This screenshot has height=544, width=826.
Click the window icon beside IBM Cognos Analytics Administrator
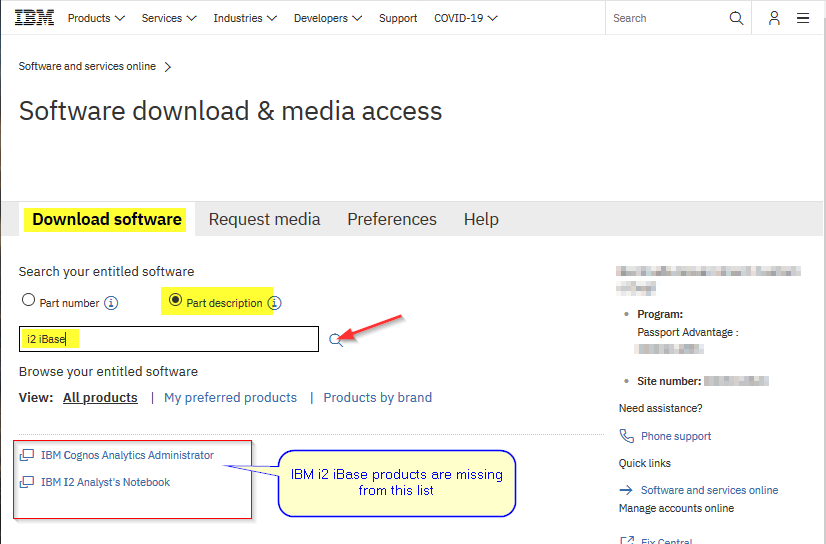(27, 455)
